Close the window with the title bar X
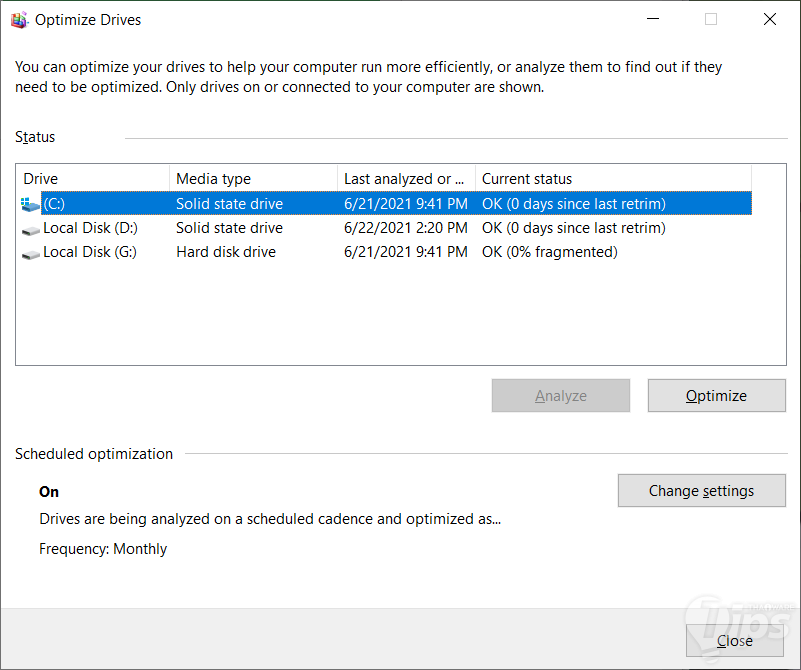The width and height of the screenshot is (801, 670). [769, 19]
